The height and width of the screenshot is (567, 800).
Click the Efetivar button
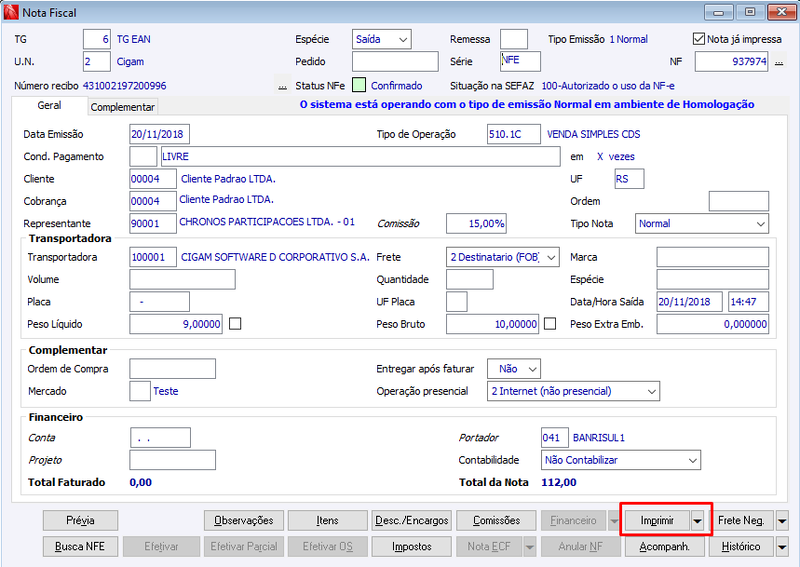point(161,547)
